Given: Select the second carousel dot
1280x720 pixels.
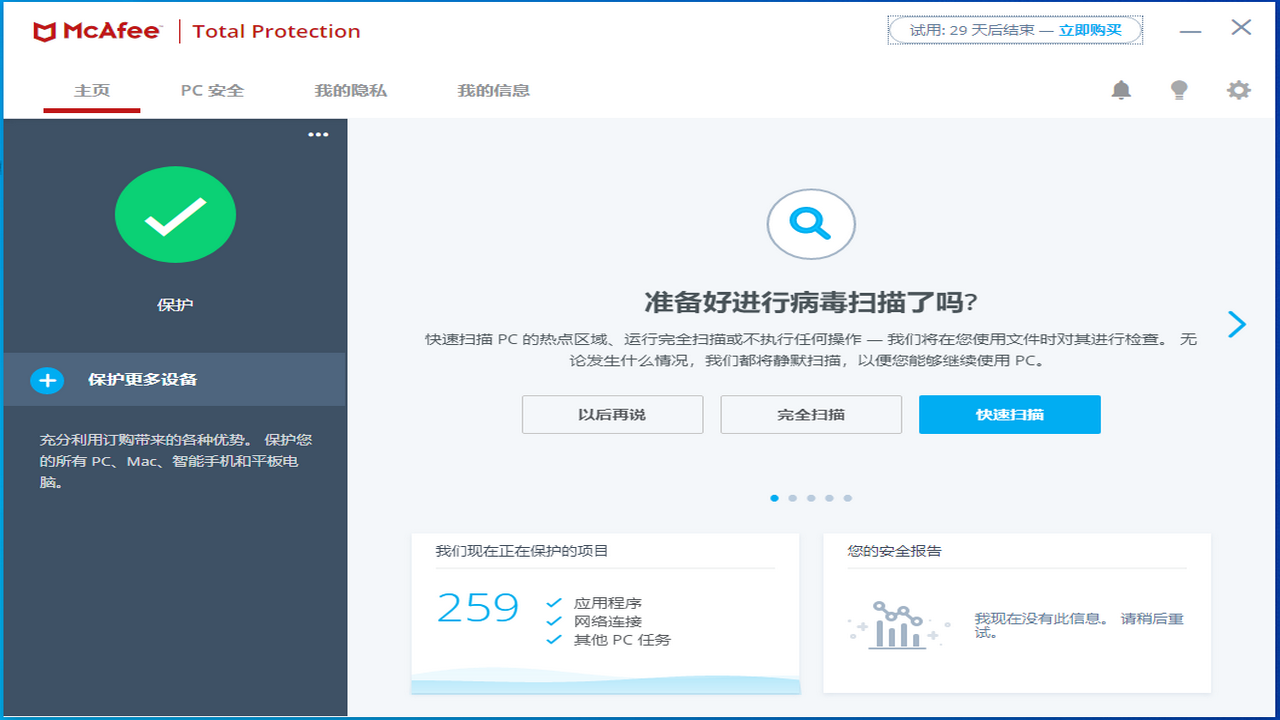Looking at the screenshot, I should point(792,497).
